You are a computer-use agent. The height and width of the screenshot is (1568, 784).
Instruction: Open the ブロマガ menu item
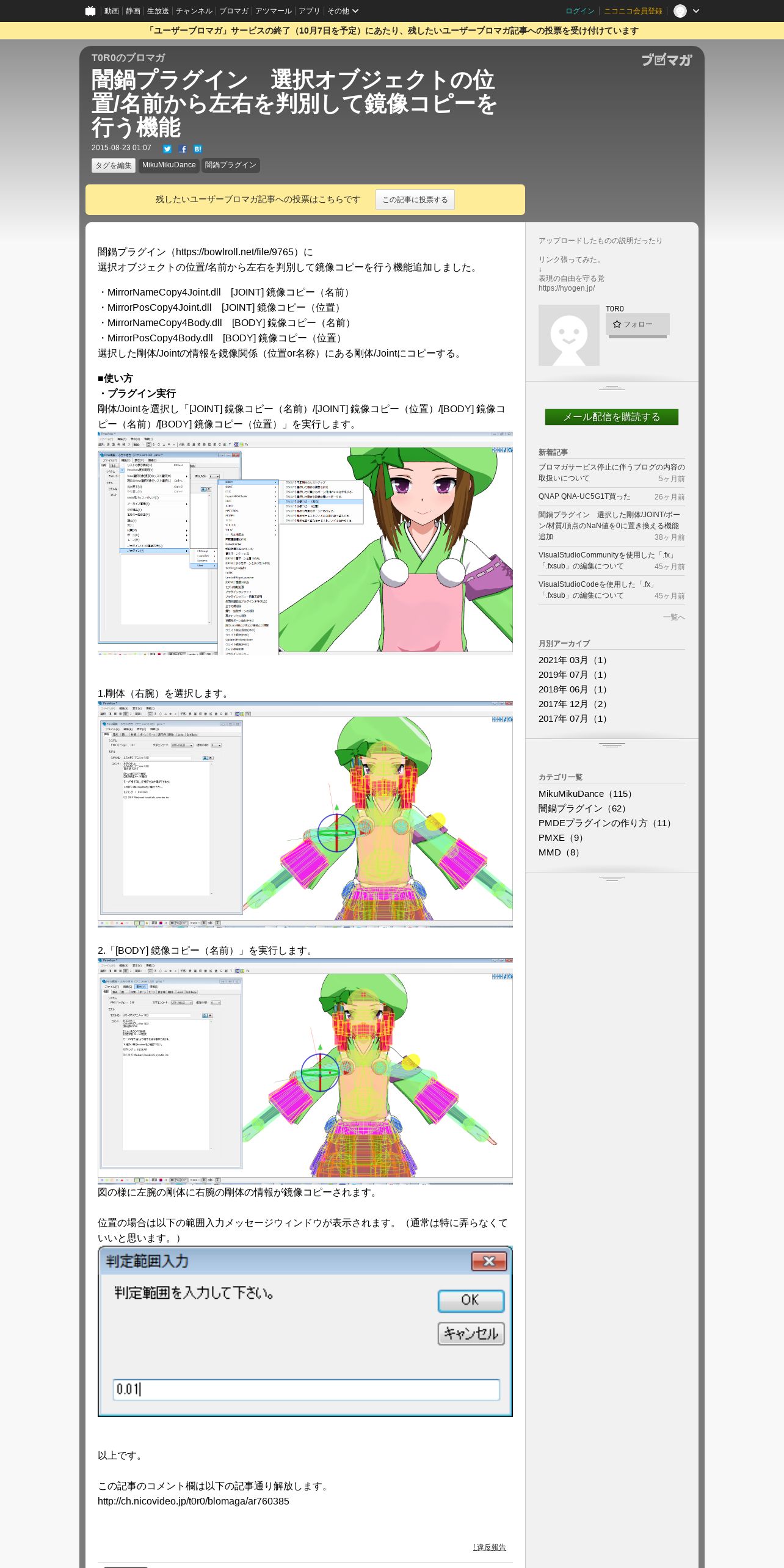[233, 11]
